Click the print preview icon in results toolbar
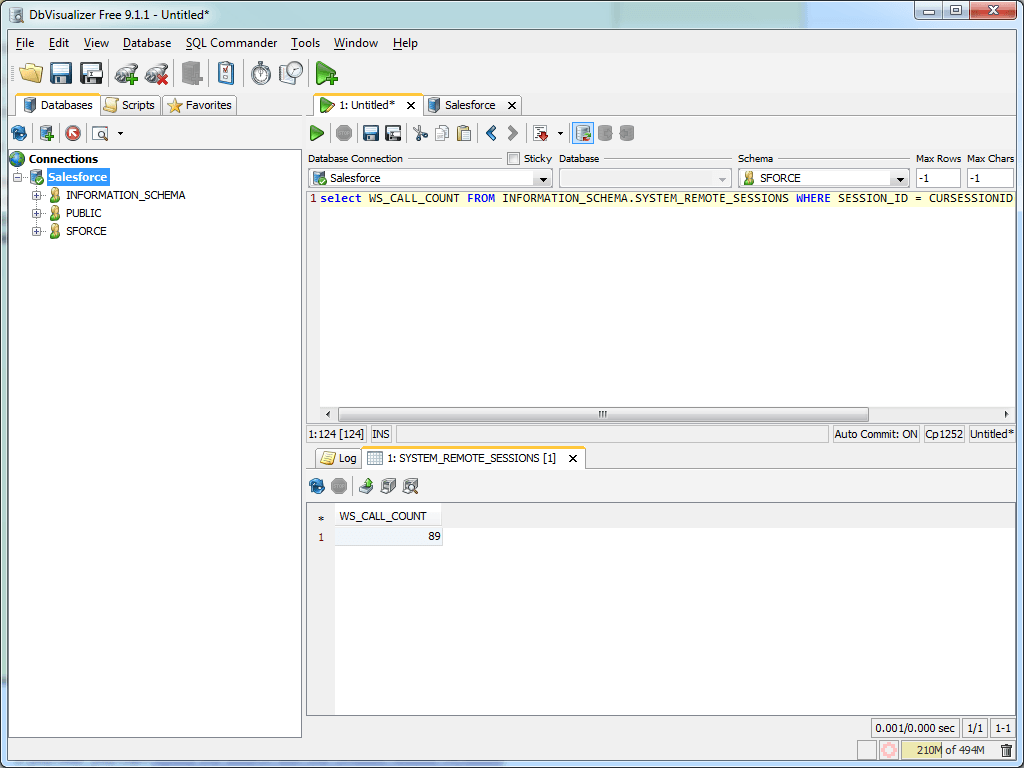 coord(410,486)
